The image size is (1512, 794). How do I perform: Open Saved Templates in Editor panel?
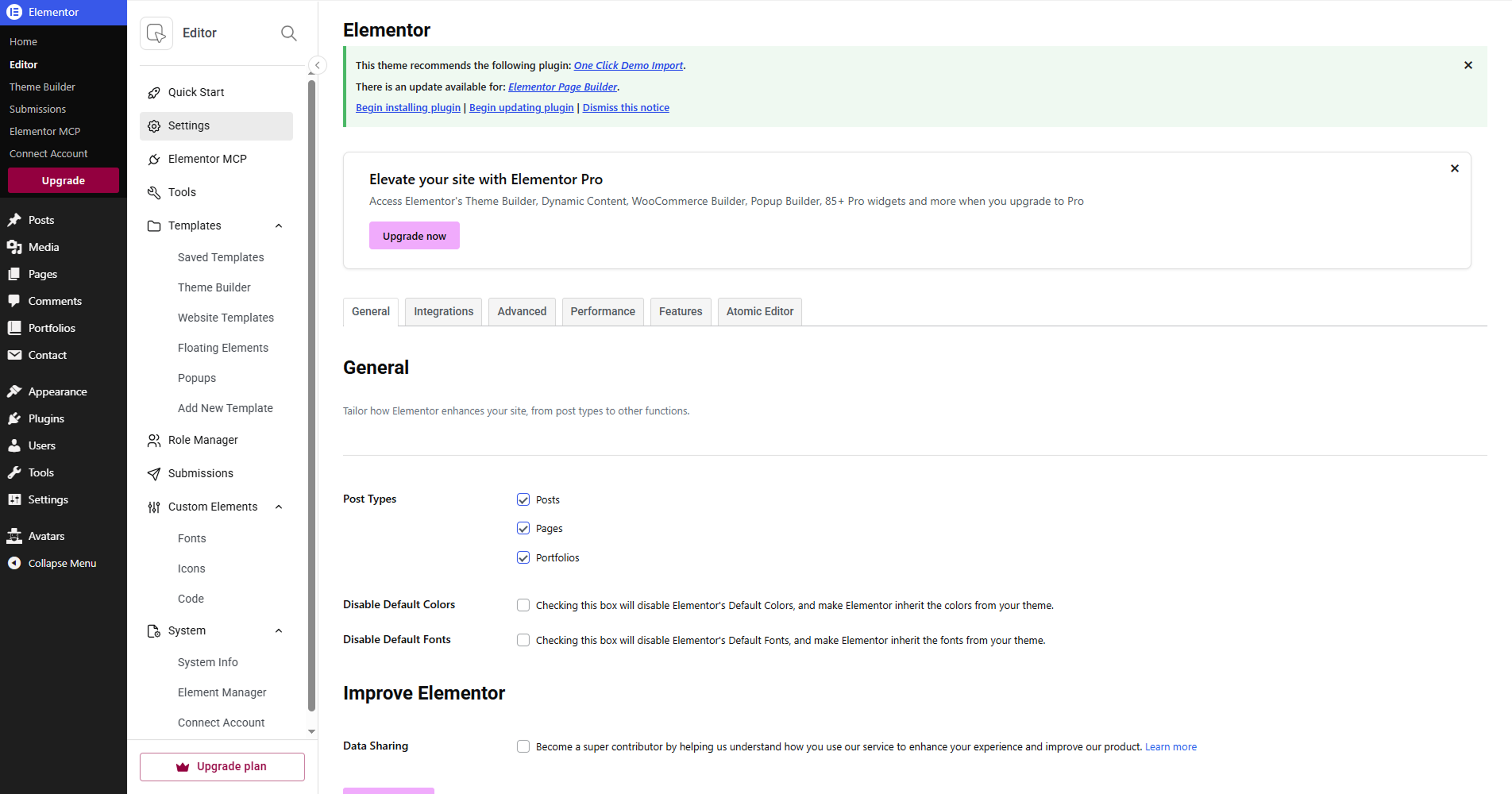221,257
